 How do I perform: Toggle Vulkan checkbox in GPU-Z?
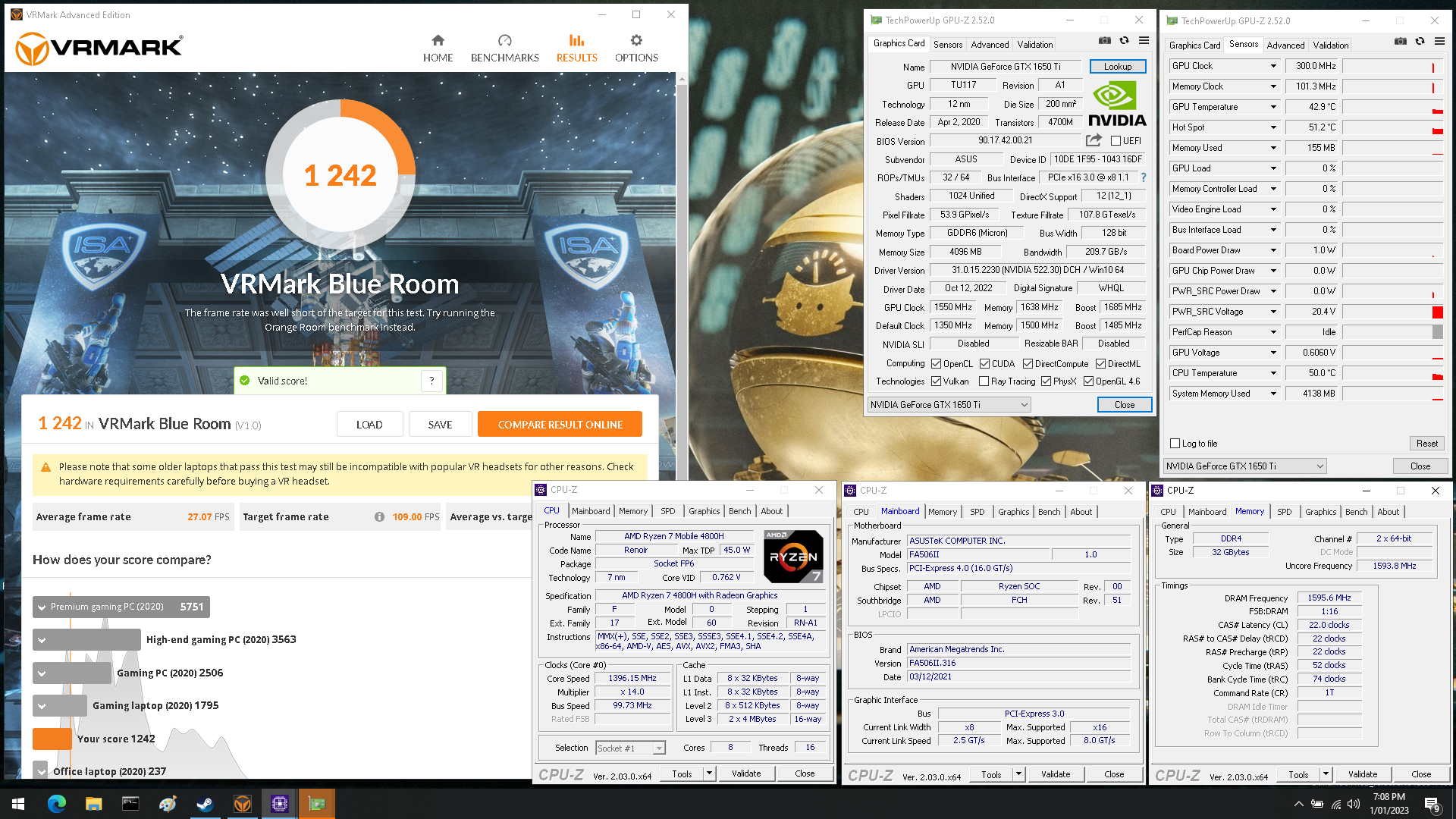point(936,381)
